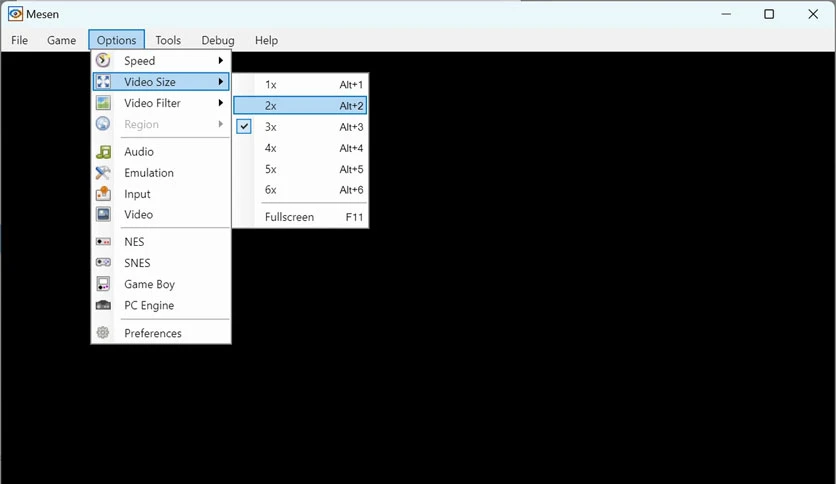Open Preferences
Image resolution: width=836 pixels, height=484 pixels.
pyautogui.click(x=161, y=333)
